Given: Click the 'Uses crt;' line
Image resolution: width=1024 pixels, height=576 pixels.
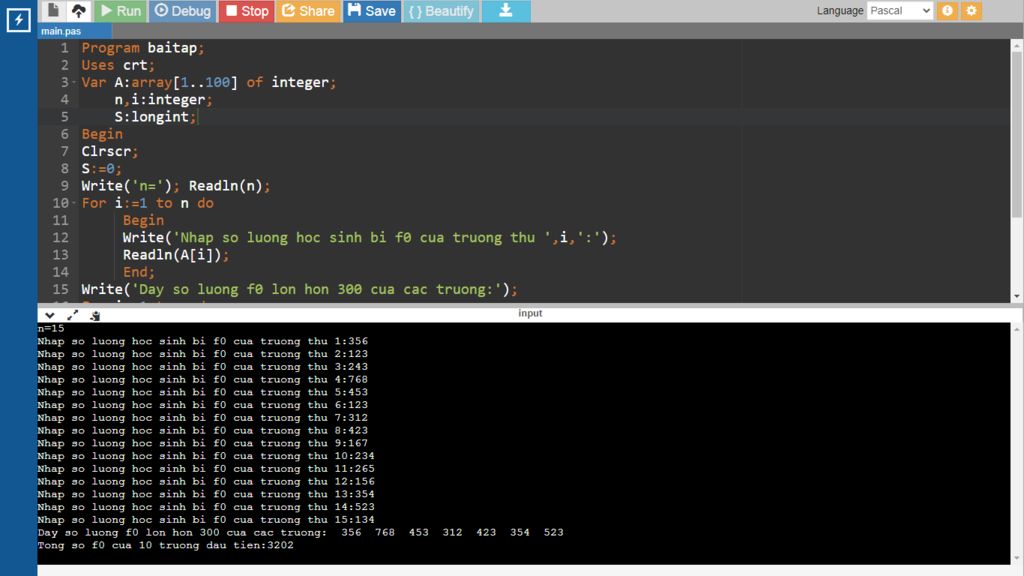Looking at the screenshot, I should [x=118, y=65].
